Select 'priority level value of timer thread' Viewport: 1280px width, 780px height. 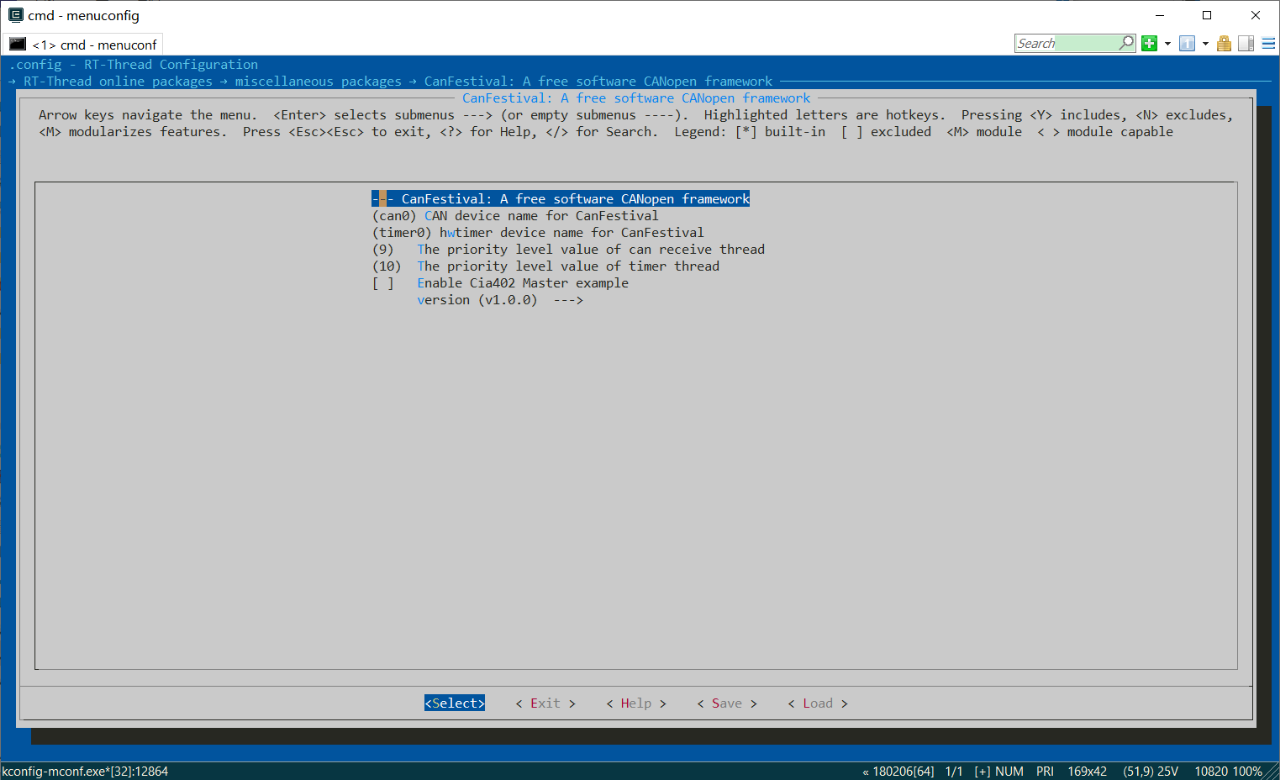(545, 266)
